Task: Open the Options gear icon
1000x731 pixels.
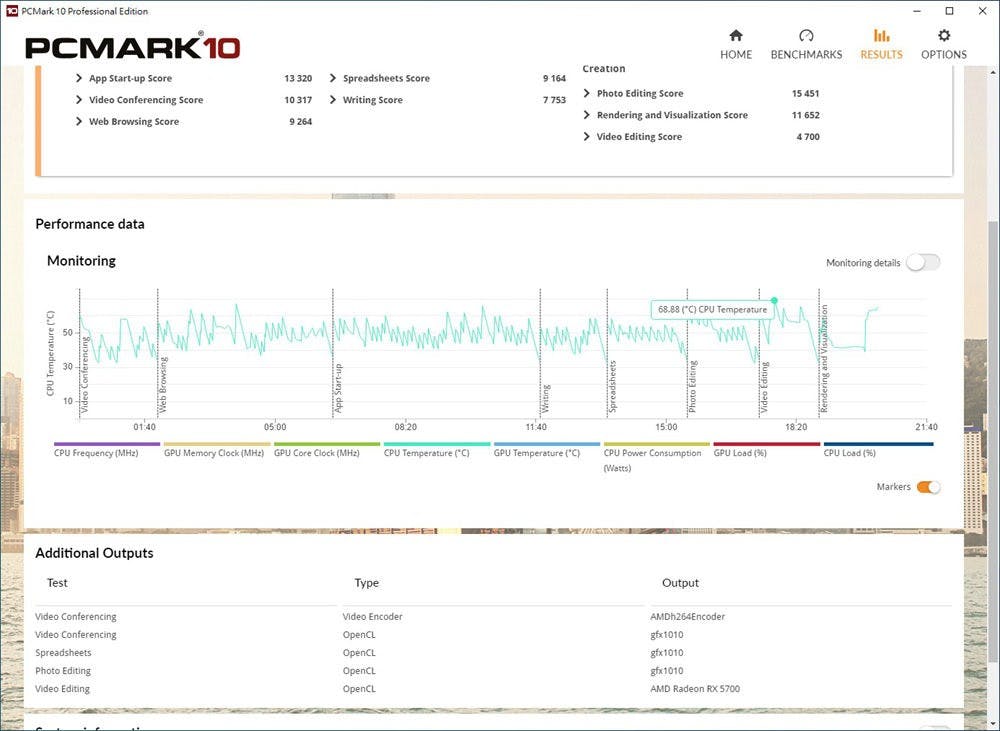Action: [x=943, y=36]
